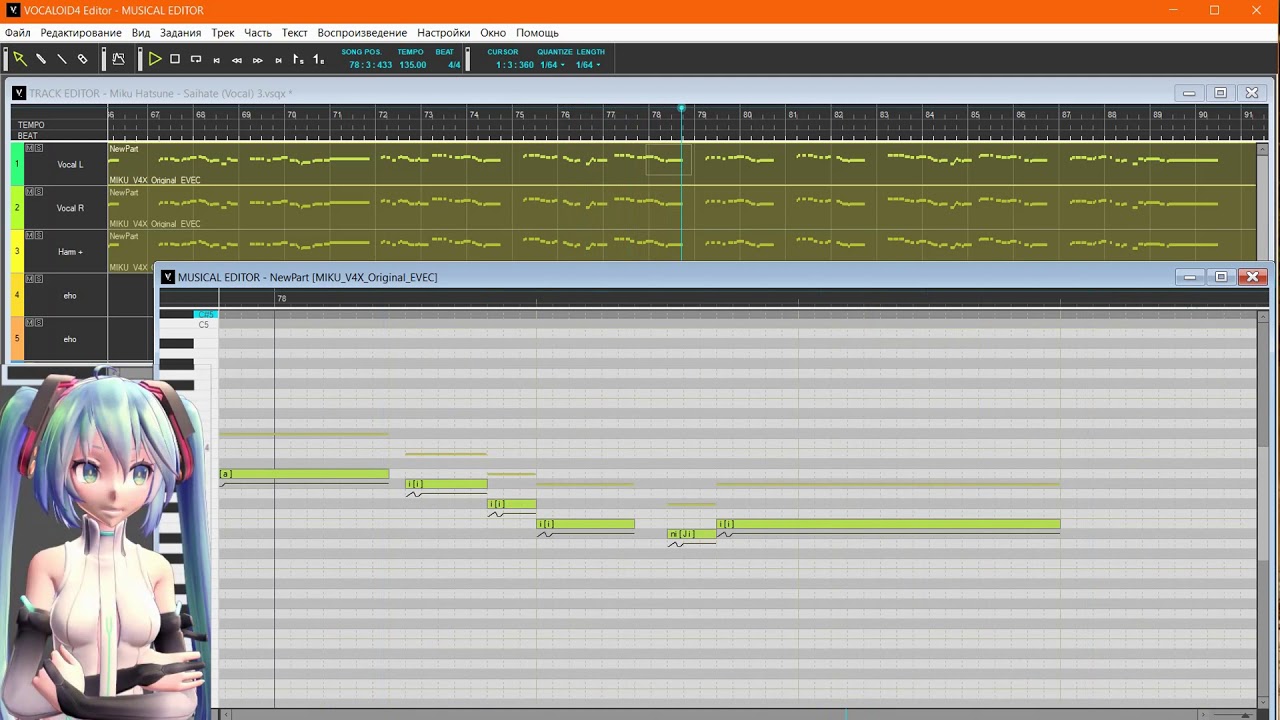
Task: Select the line drawing tool
Action: click(62, 59)
